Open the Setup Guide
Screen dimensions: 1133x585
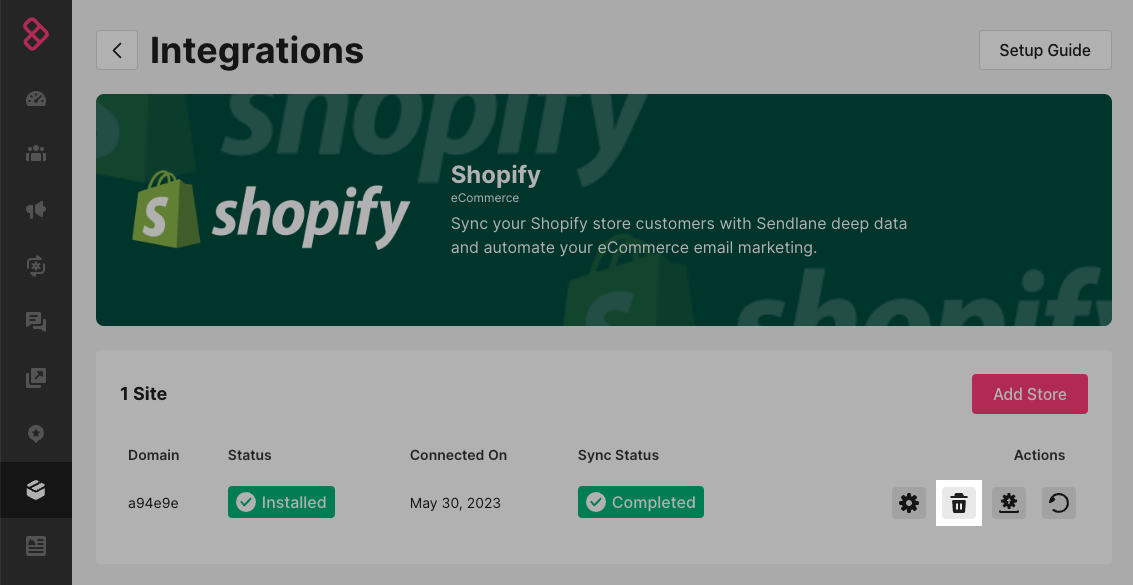[x=1045, y=50]
